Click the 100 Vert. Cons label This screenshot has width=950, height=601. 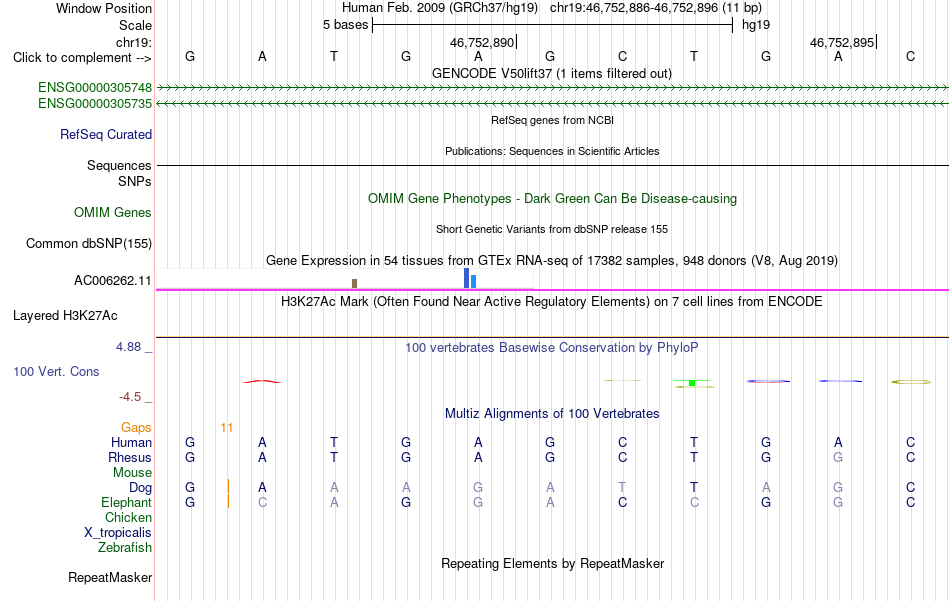click(56, 371)
